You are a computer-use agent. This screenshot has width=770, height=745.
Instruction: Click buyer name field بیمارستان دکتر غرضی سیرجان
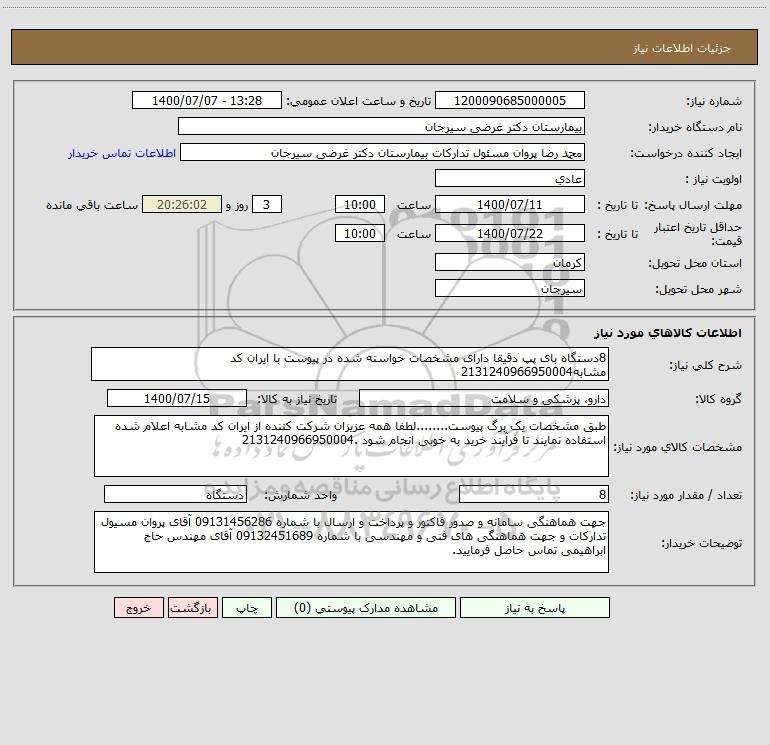click(x=381, y=126)
